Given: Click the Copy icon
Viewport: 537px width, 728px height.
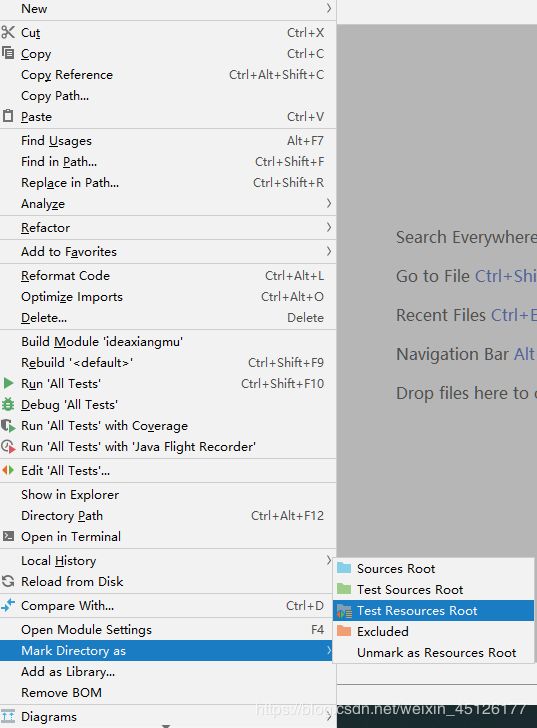Looking at the screenshot, I should [x=8, y=52].
